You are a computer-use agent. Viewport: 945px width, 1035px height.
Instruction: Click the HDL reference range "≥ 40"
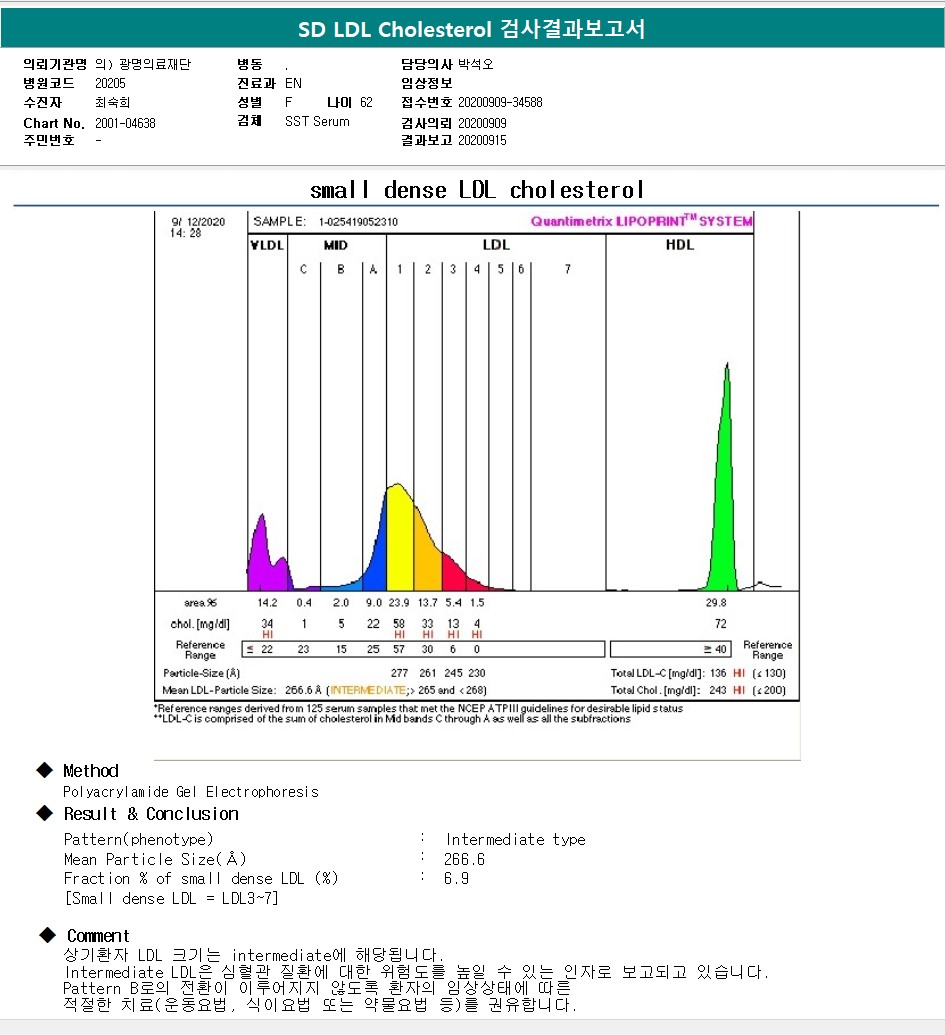715,650
